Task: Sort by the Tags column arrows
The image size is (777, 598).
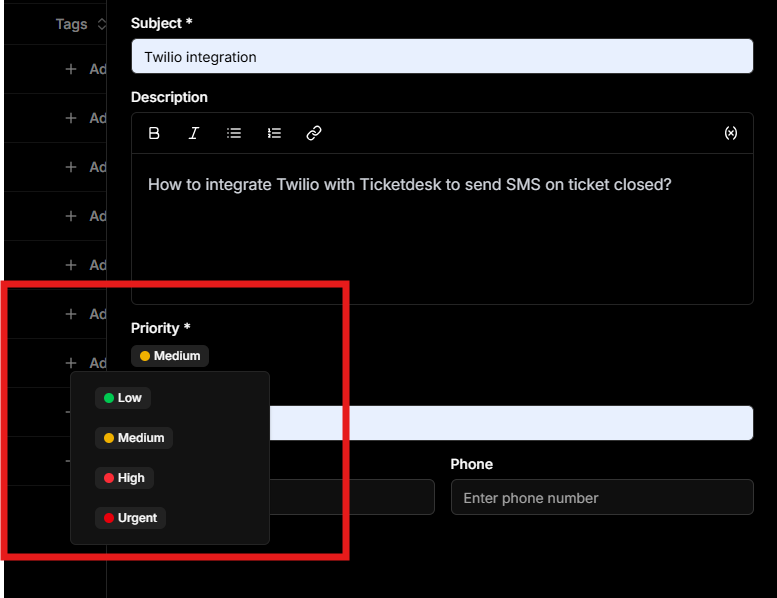Action: (102, 24)
